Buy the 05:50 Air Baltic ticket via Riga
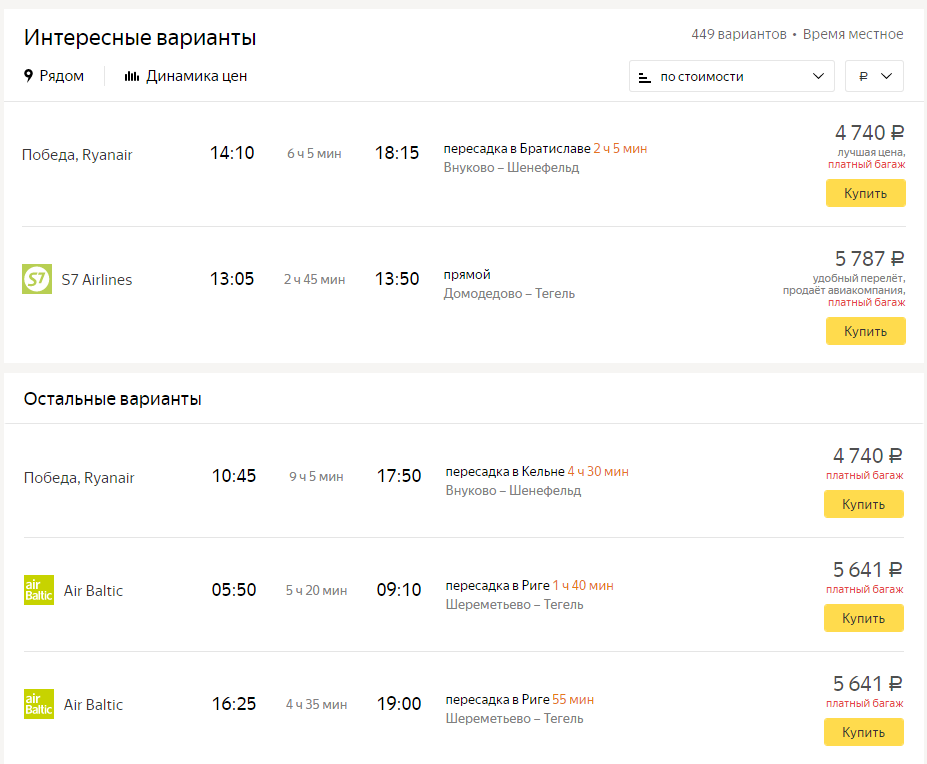This screenshot has width=927, height=764. (864, 619)
